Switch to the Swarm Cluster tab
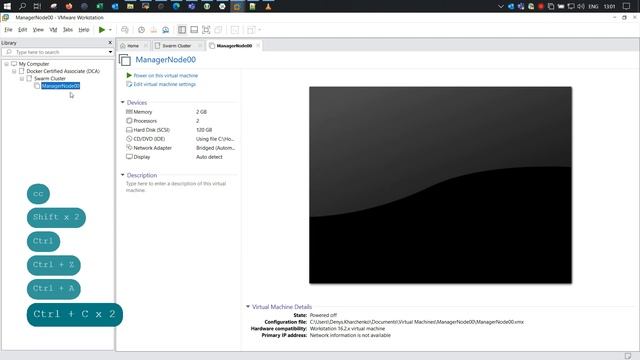640x360 pixels. click(176, 46)
